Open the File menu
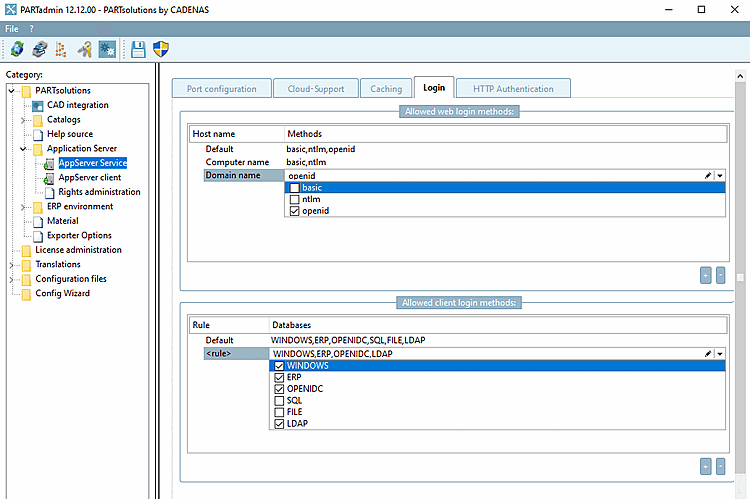Viewport: 750px width, 499px height. pos(12,29)
